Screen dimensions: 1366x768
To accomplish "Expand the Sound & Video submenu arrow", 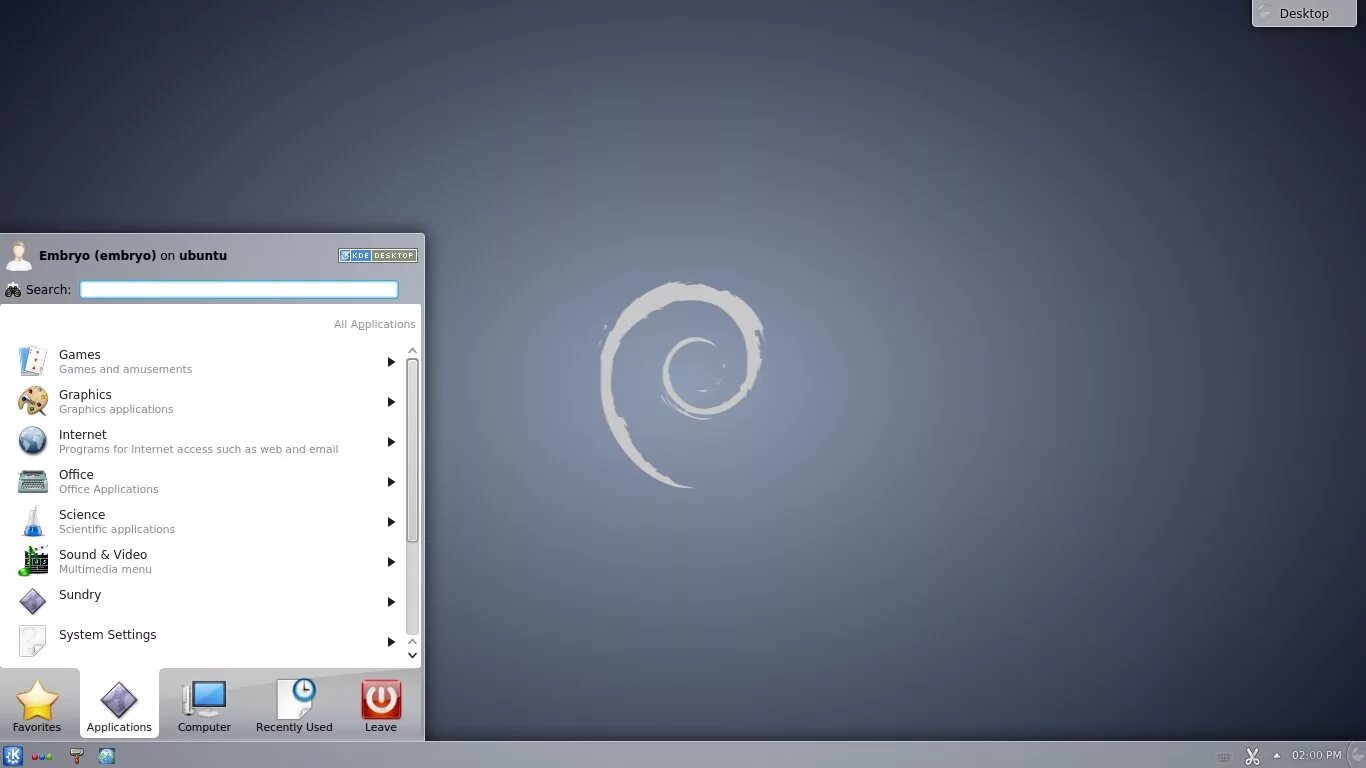I will 391,562.
